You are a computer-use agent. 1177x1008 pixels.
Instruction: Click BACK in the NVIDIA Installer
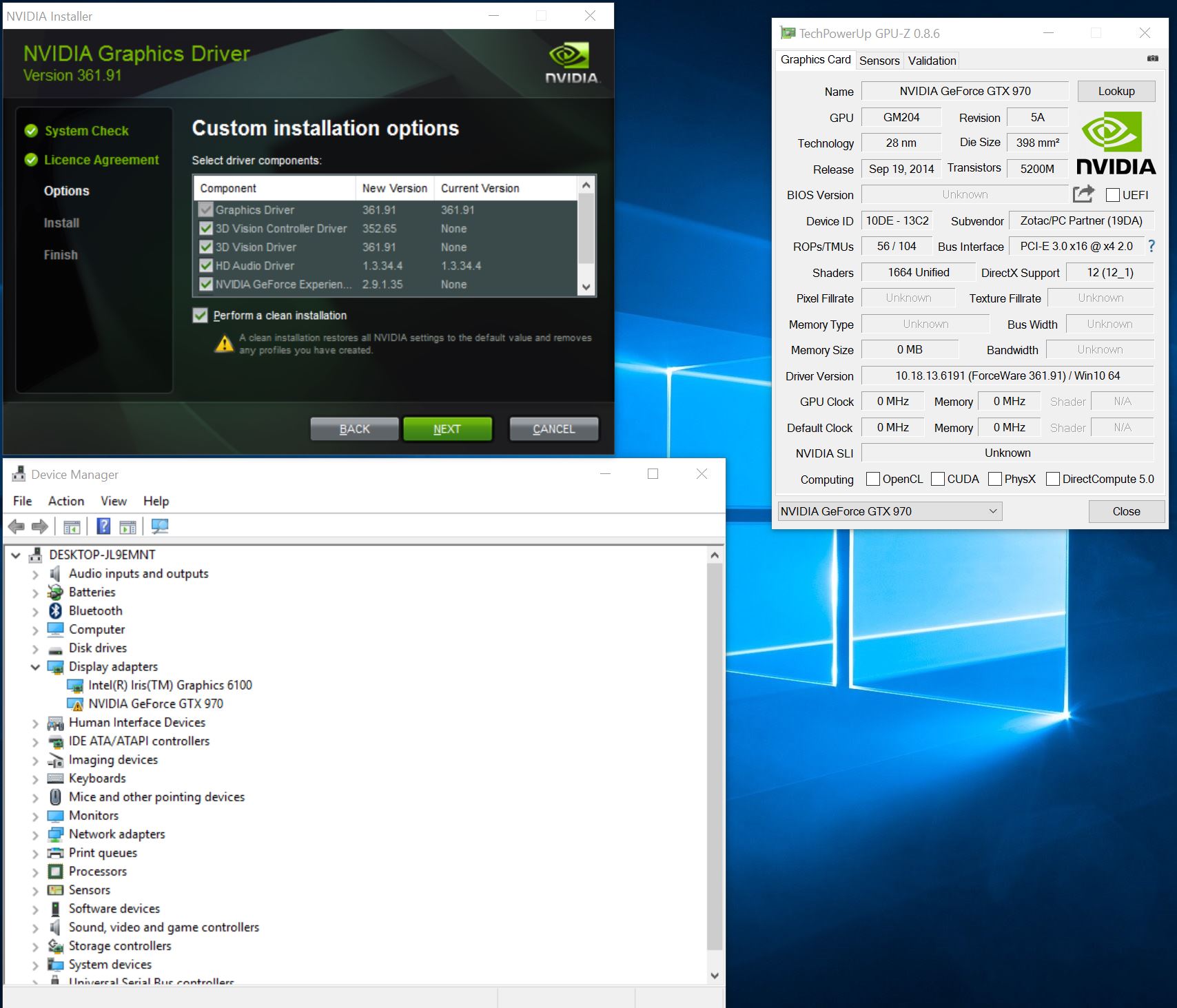tap(354, 429)
